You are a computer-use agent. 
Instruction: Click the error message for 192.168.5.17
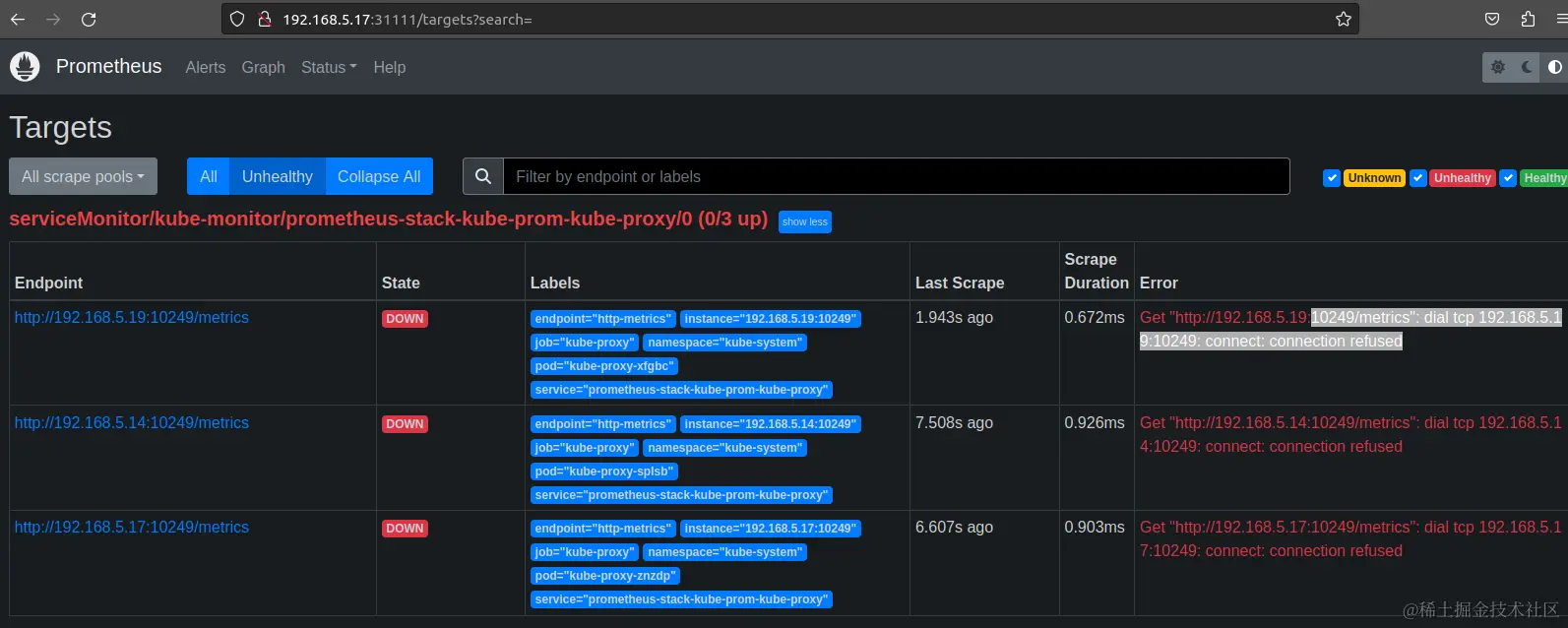pyautogui.click(x=1350, y=538)
